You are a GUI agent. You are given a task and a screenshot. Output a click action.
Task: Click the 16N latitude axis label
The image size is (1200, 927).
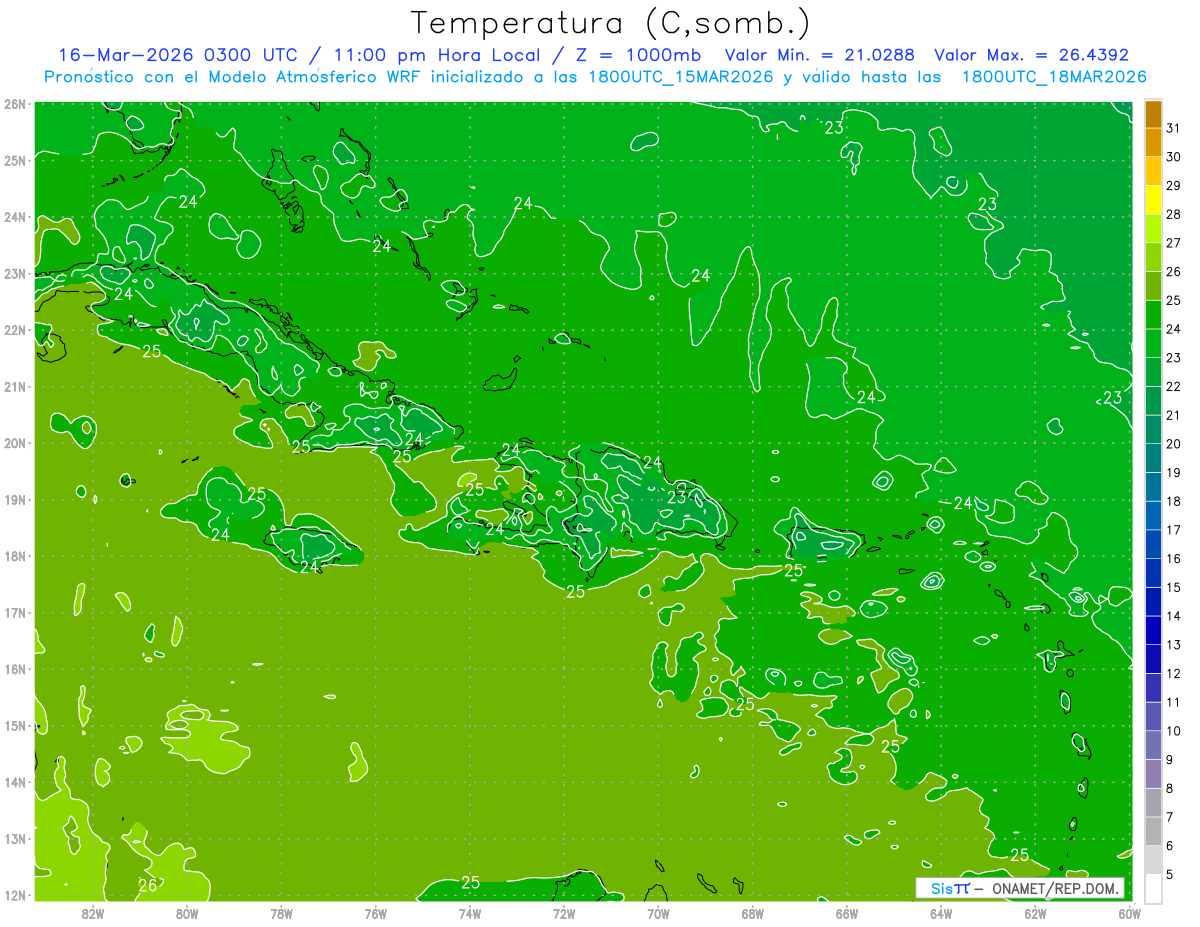pos(14,669)
